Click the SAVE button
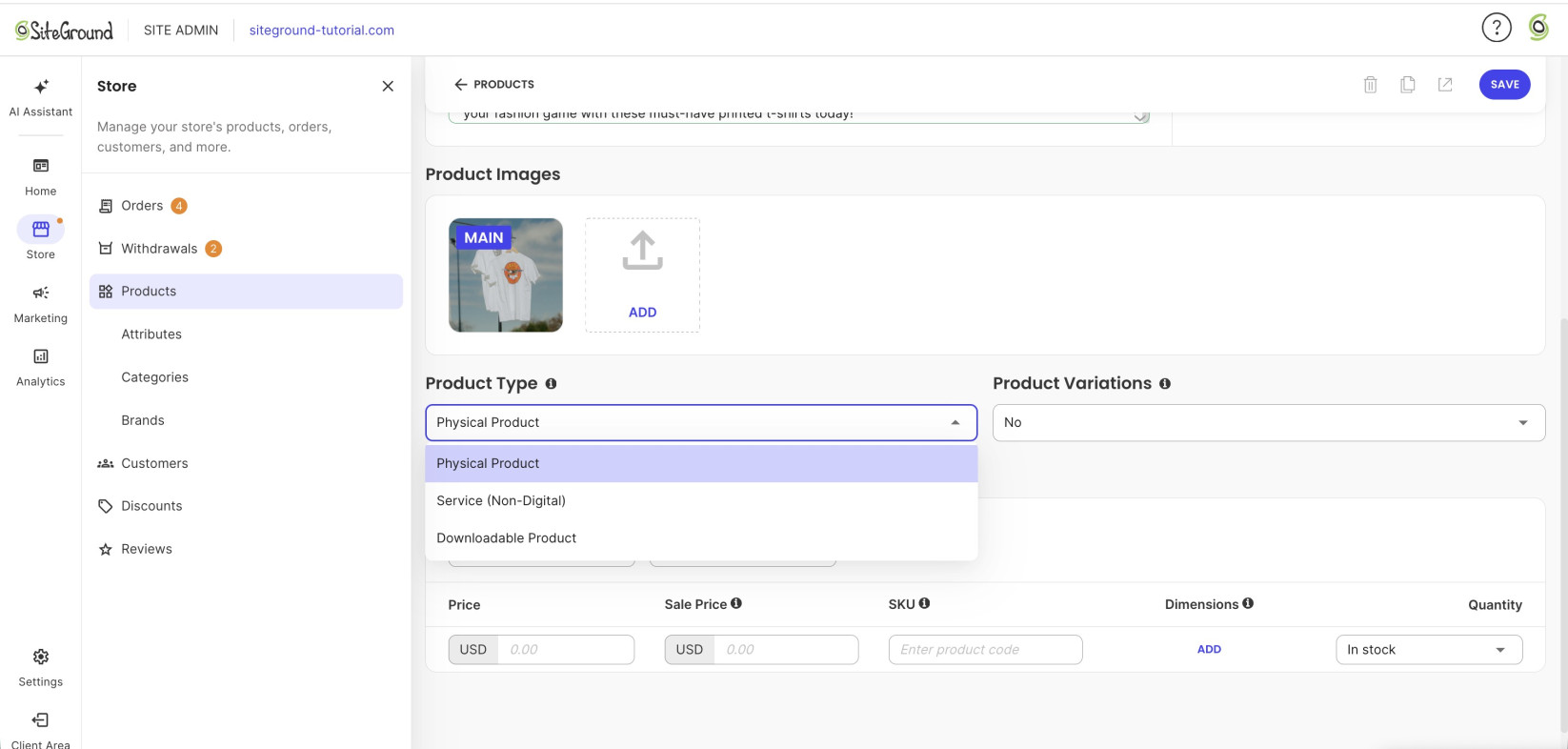The height and width of the screenshot is (749, 1568). click(x=1505, y=84)
